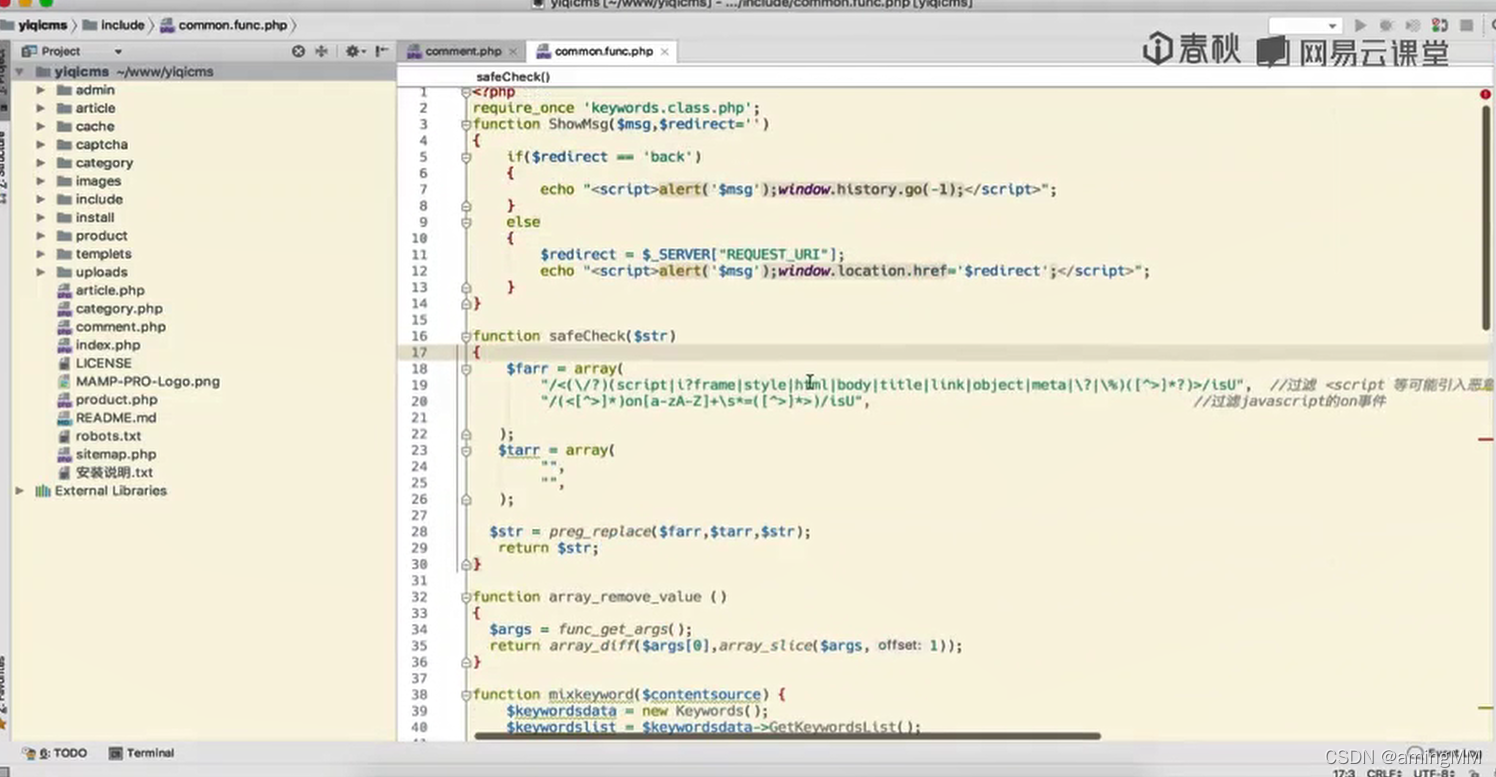Expand the article folder
1496x777 pixels.
click(x=41, y=108)
